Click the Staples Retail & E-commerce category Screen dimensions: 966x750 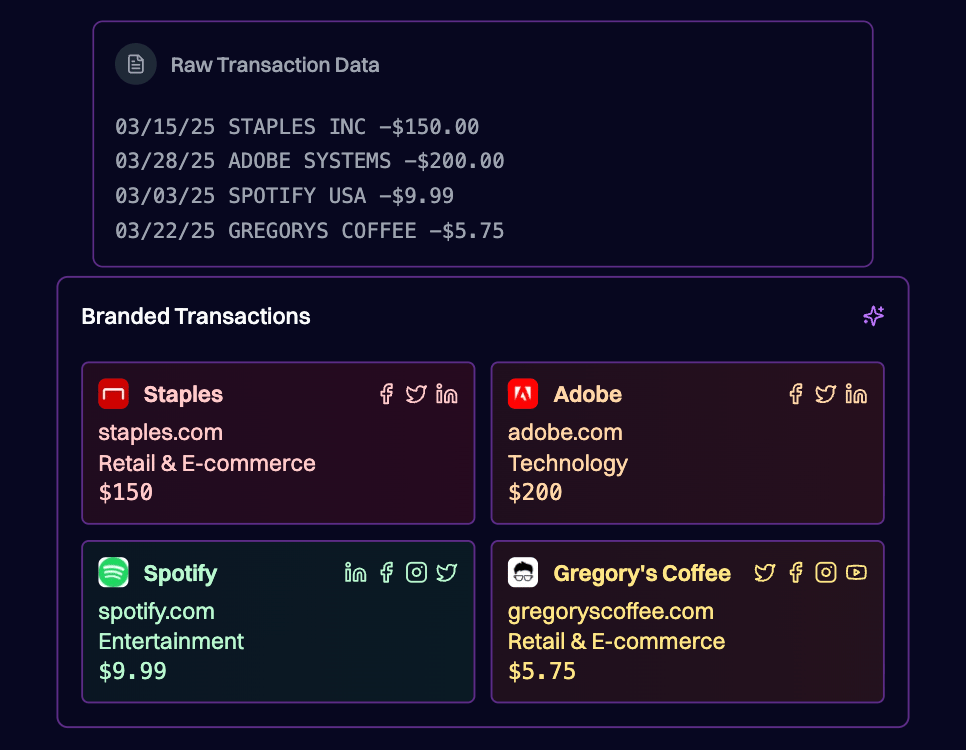pyautogui.click(x=207, y=463)
